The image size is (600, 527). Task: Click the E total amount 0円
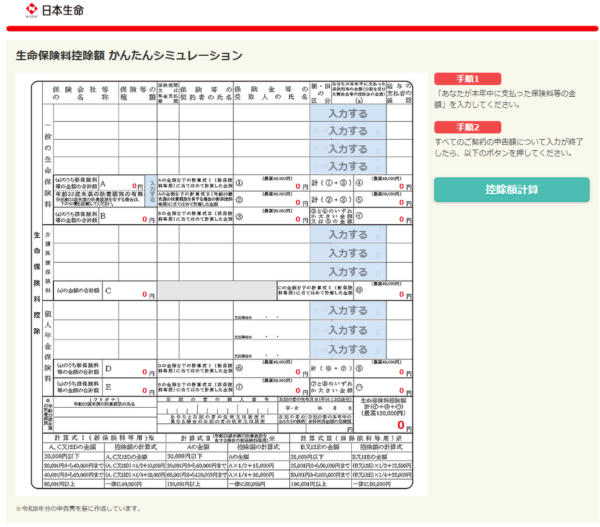(x=148, y=390)
